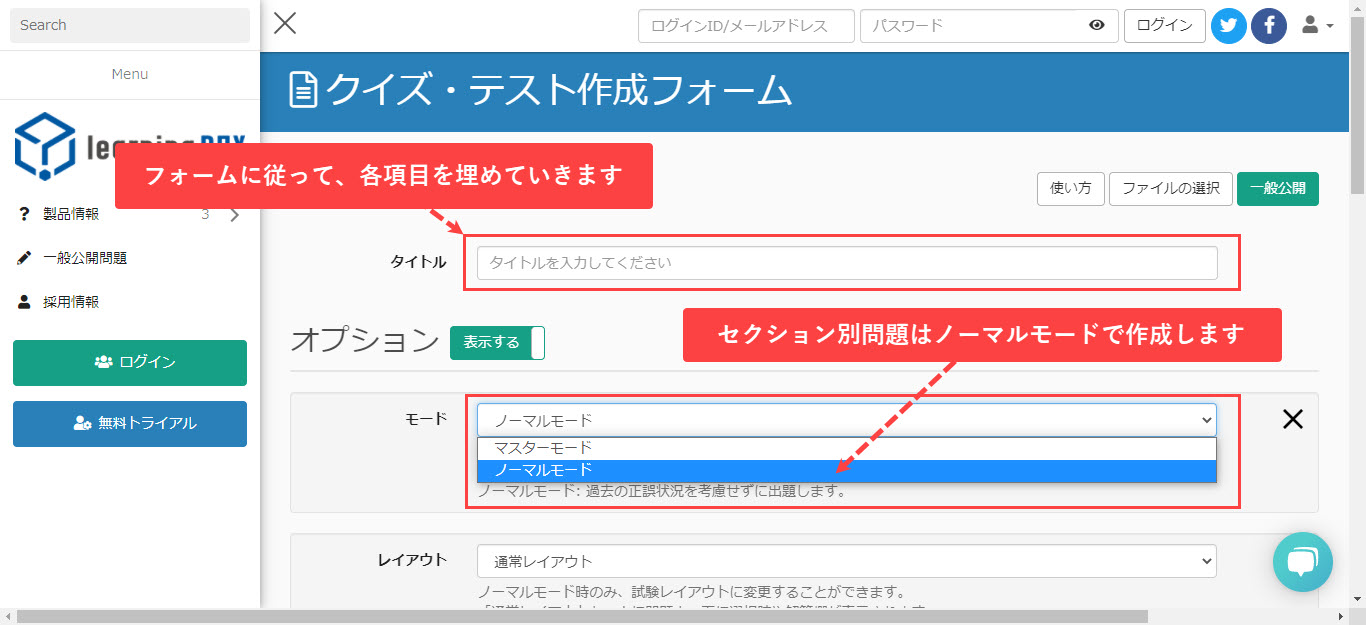The image size is (1366, 625).
Task: Toggle password visibility eye icon
Action: [x=1097, y=26]
